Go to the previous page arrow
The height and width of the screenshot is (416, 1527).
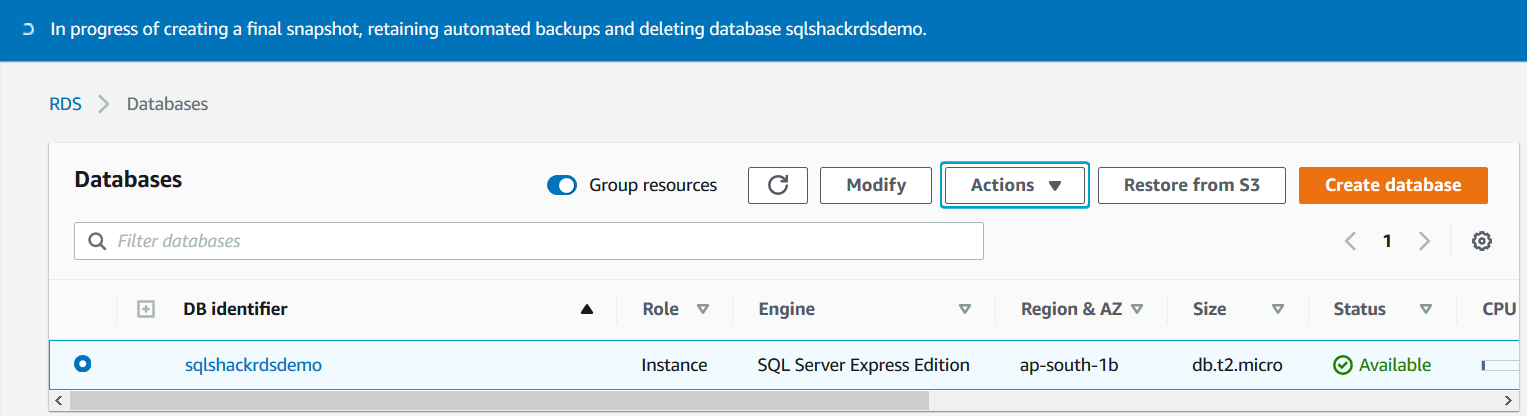pos(1351,241)
